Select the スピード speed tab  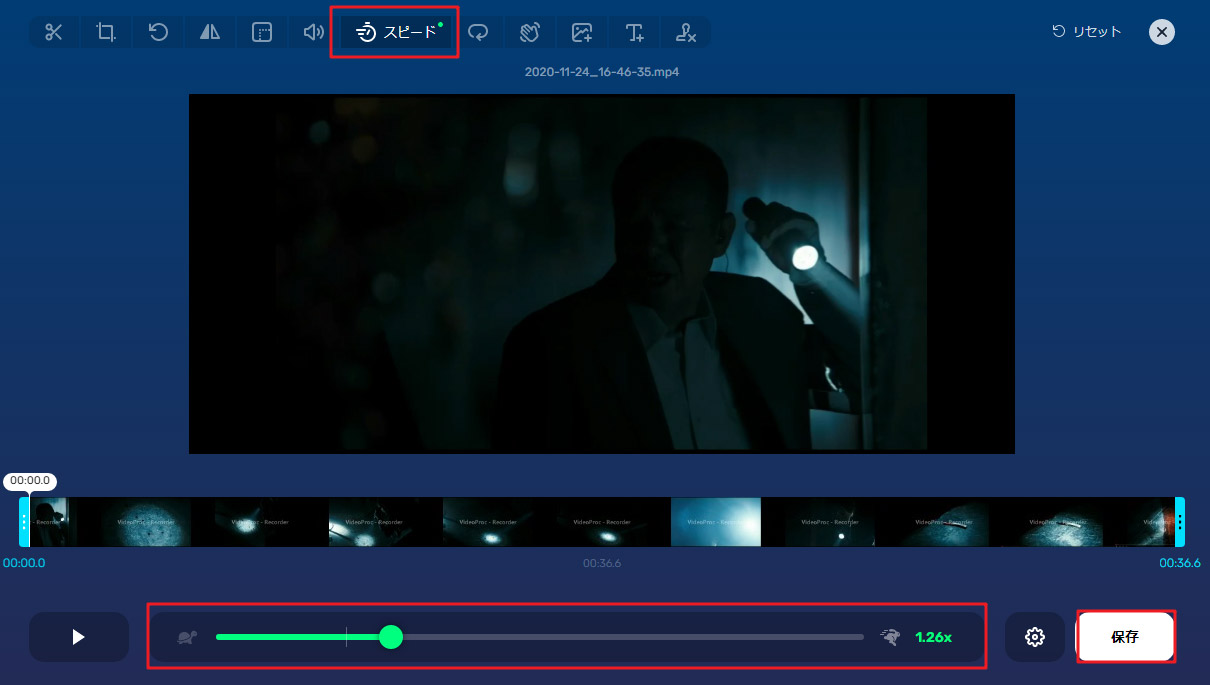pyautogui.click(x=396, y=32)
